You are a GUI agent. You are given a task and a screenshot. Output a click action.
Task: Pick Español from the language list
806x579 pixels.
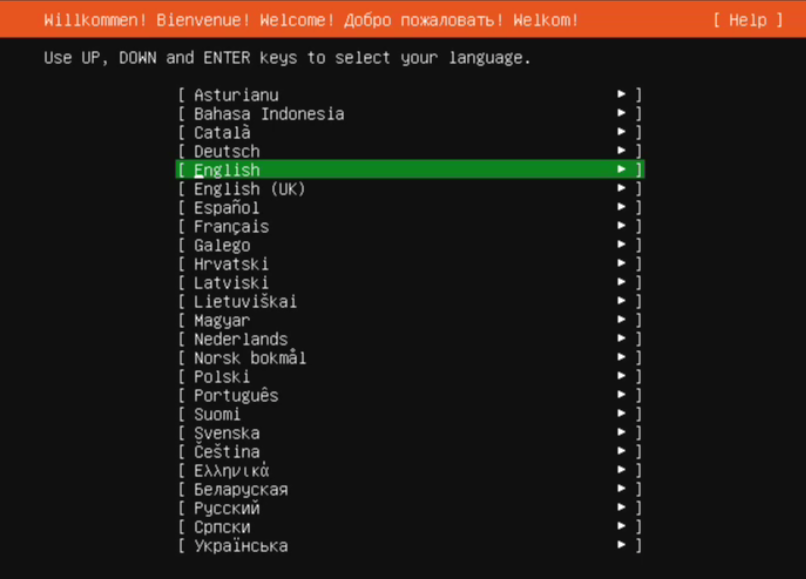tap(410, 207)
